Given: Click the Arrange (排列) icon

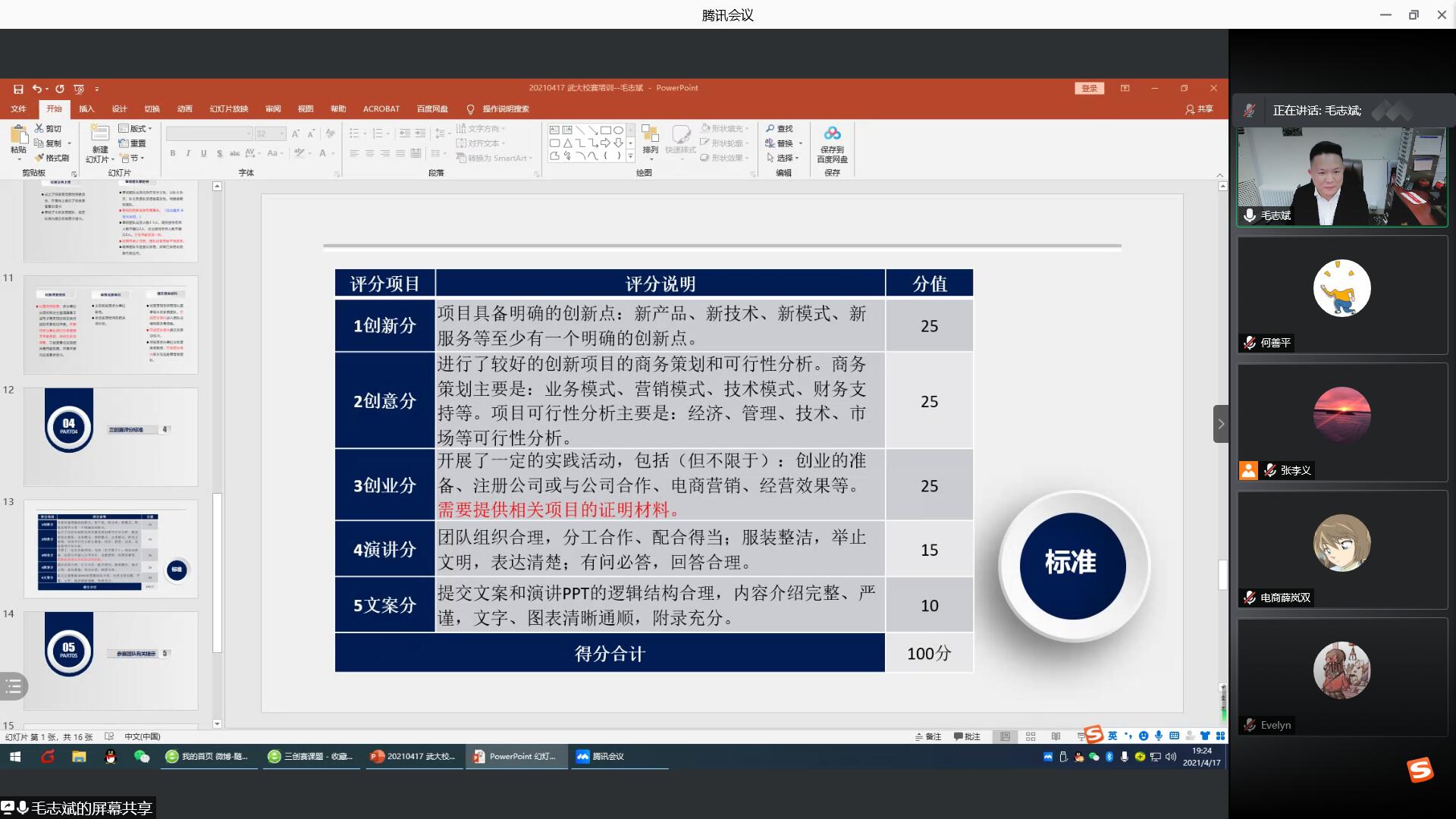Looking at the screenshot, I should (650, 134).
